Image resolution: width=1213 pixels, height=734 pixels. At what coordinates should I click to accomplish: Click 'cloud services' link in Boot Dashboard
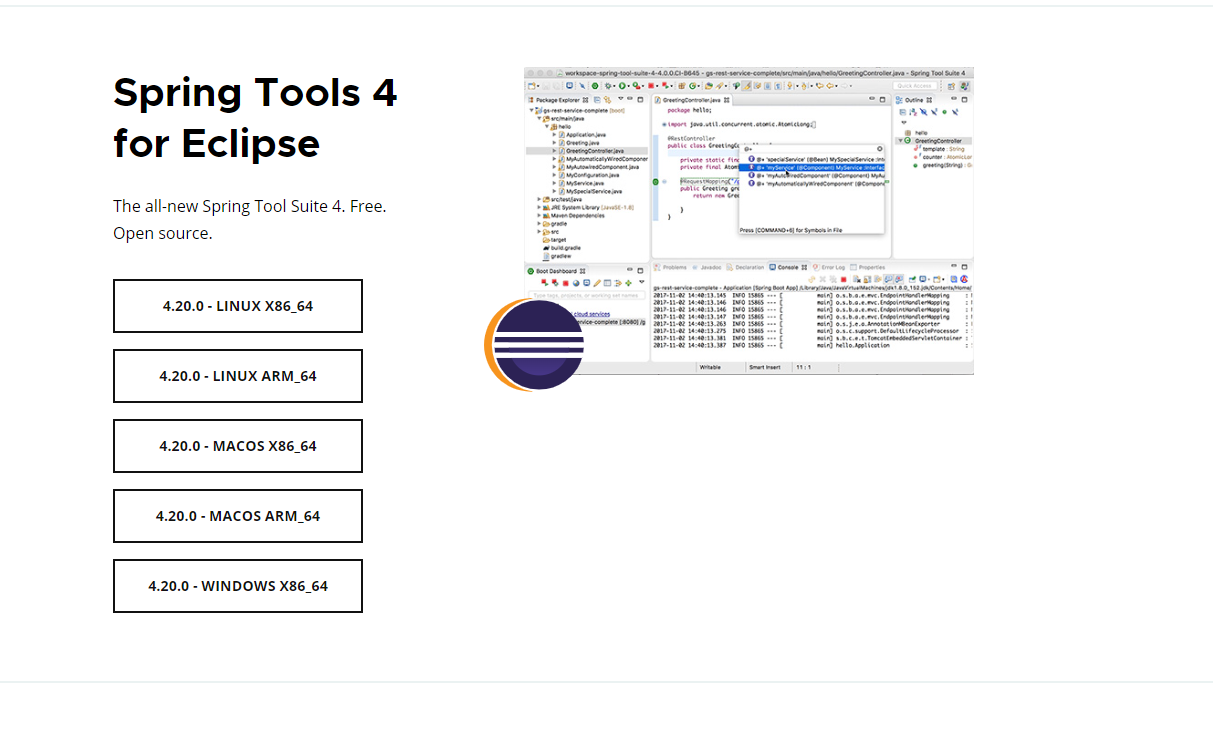click(591, 314)
